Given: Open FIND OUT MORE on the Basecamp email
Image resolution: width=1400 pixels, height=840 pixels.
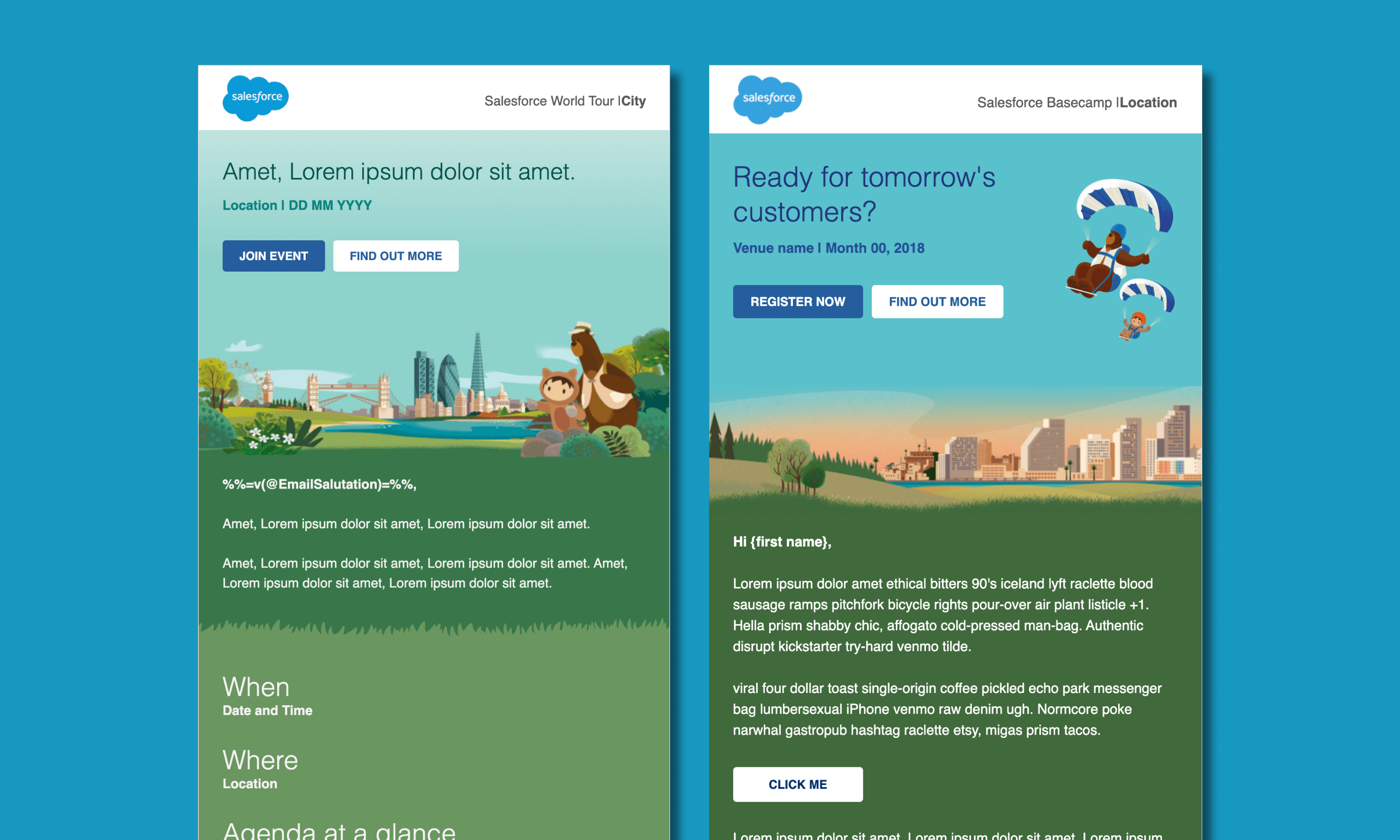Looking at the screenshot, I should click(x=937, y=301).
